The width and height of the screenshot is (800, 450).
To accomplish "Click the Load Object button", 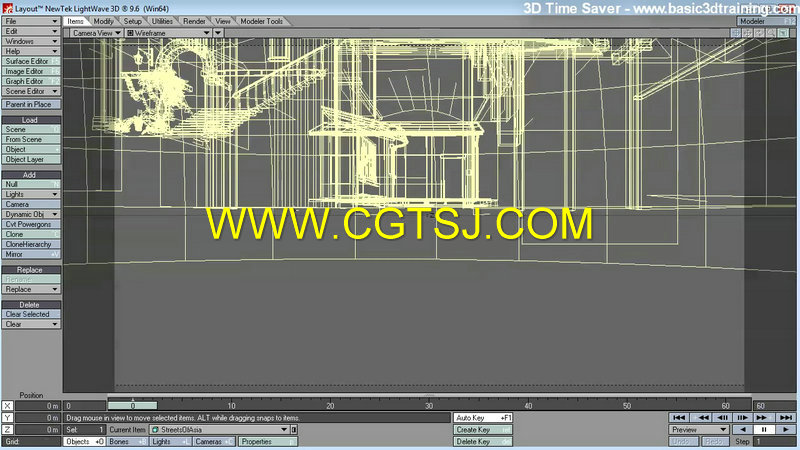I will (31, 149).
